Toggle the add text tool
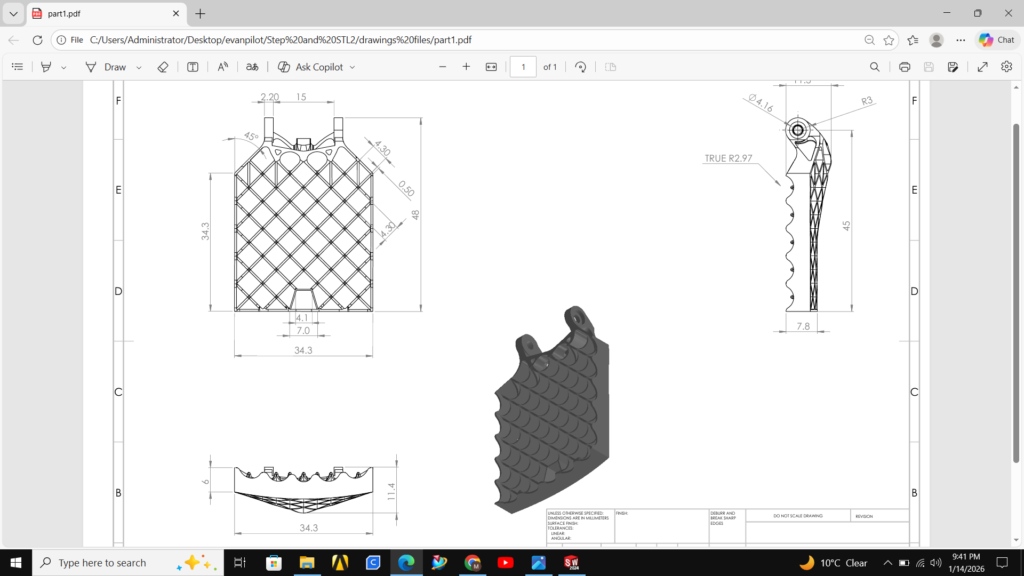This screenshot has height=576, width=1024. click(193, 67)
